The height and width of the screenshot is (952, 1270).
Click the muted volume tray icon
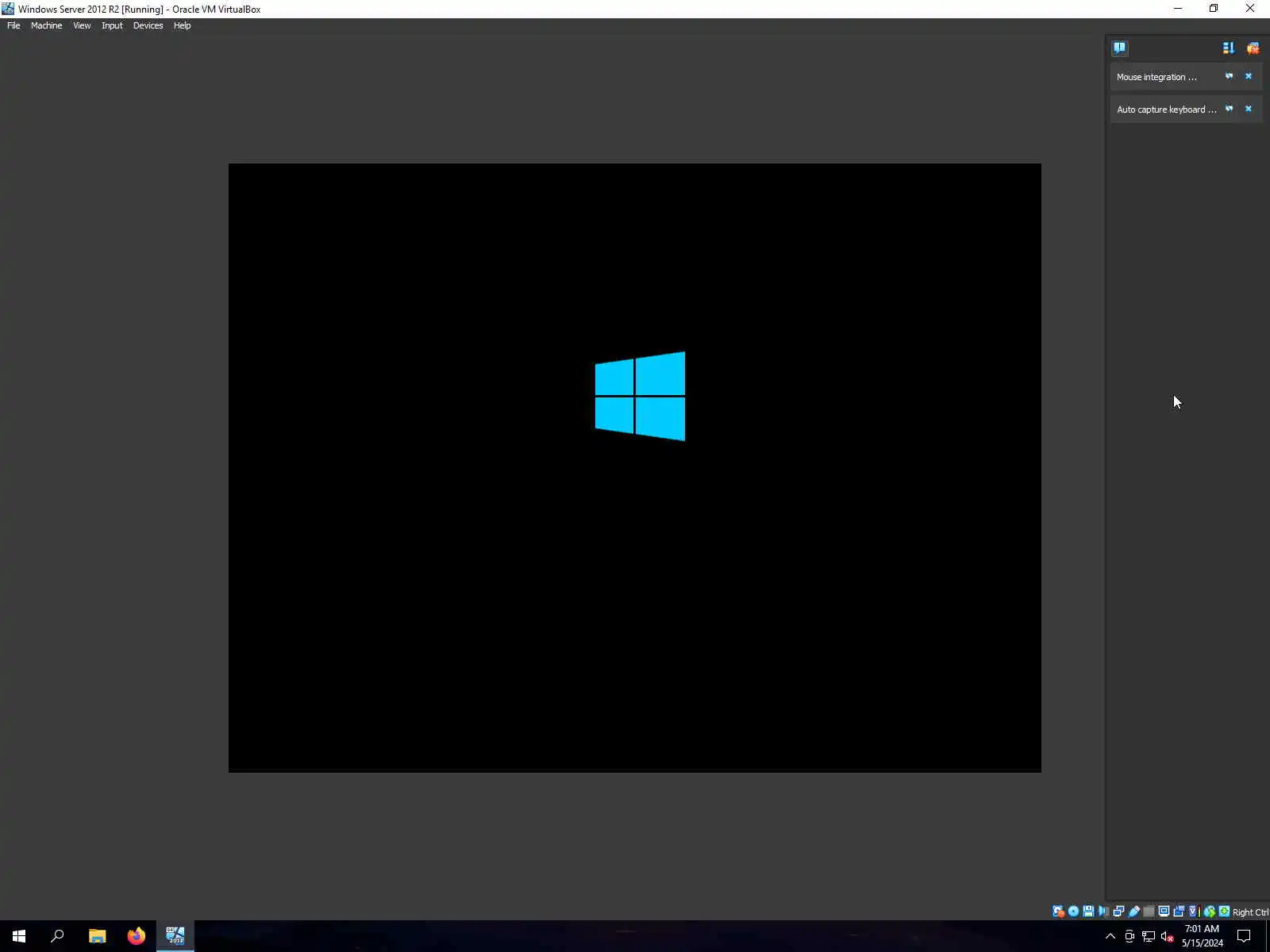tap(1168, 936)
